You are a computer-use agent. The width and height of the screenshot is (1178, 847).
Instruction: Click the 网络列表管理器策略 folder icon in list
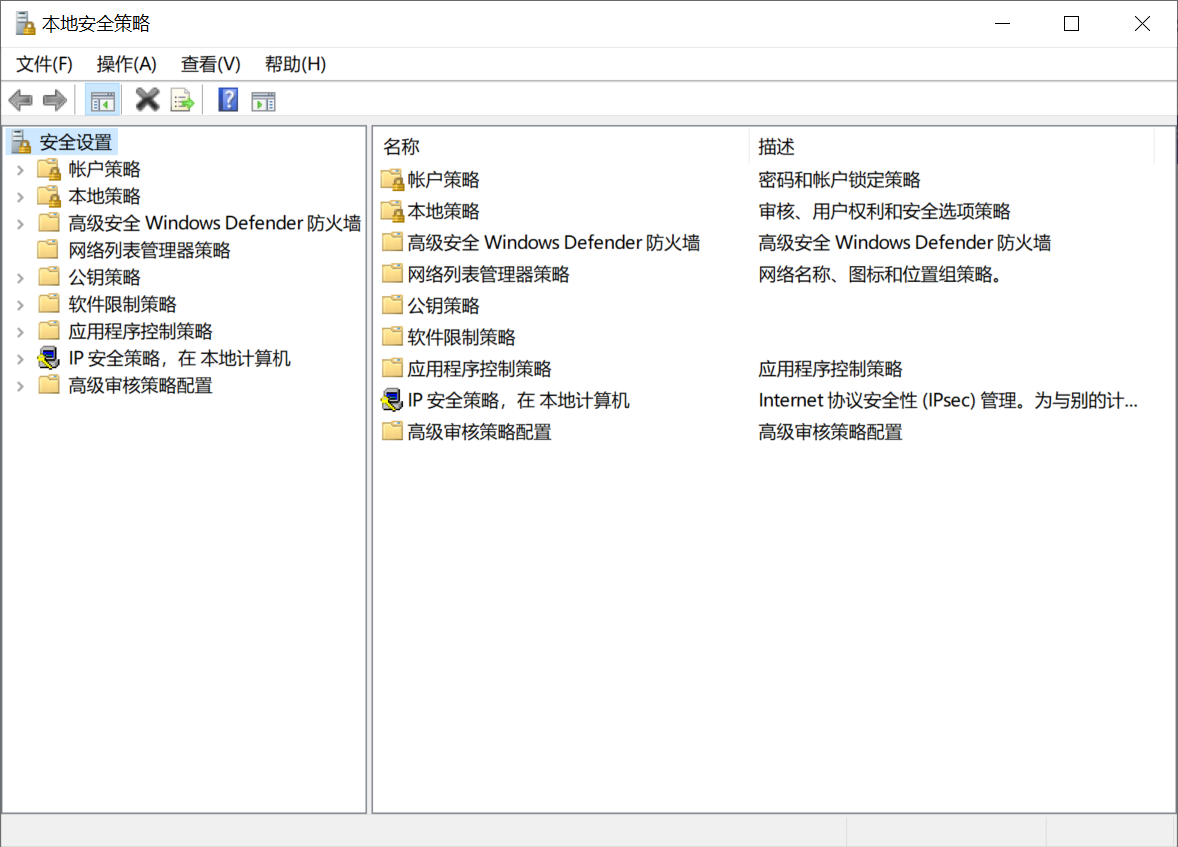[392, 274]
